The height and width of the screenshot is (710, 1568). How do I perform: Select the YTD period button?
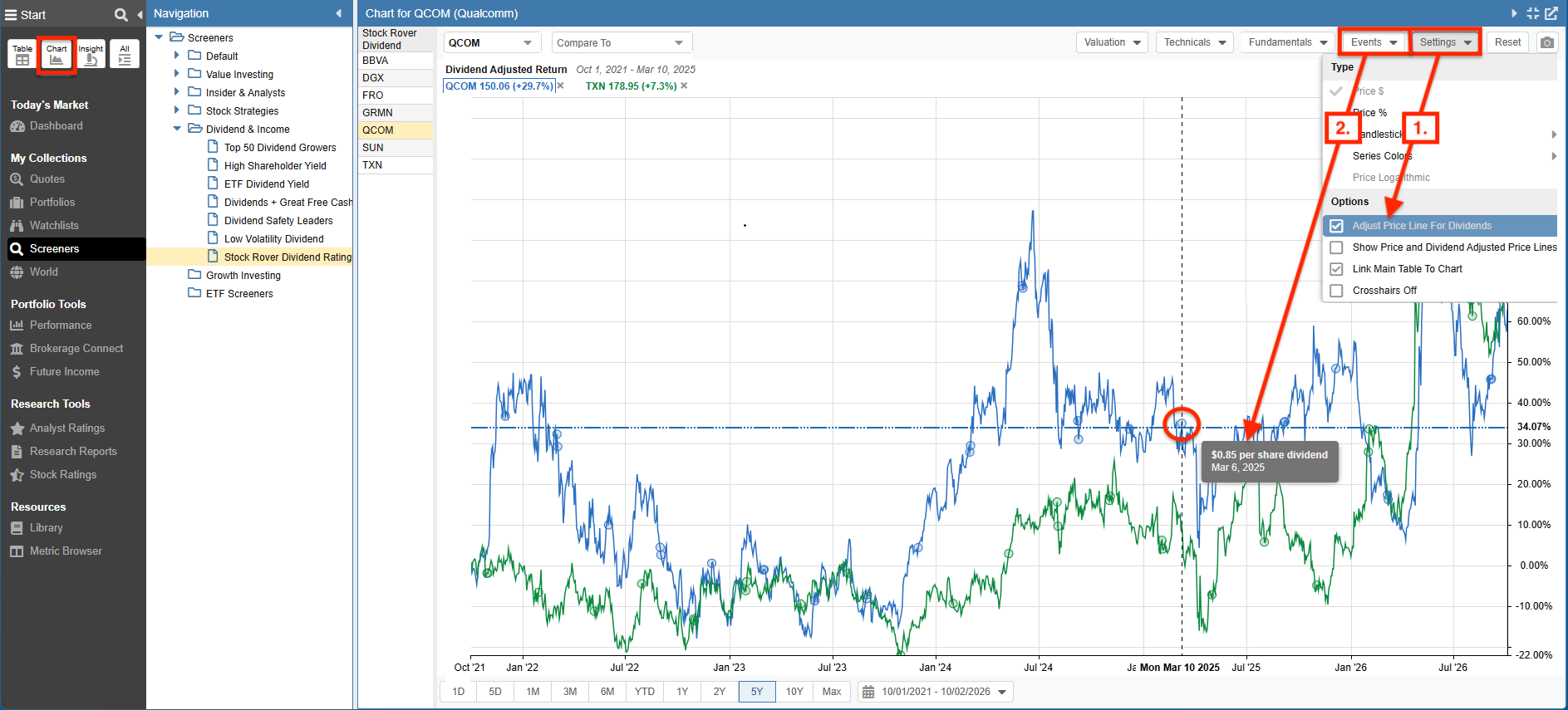point(645,692)
